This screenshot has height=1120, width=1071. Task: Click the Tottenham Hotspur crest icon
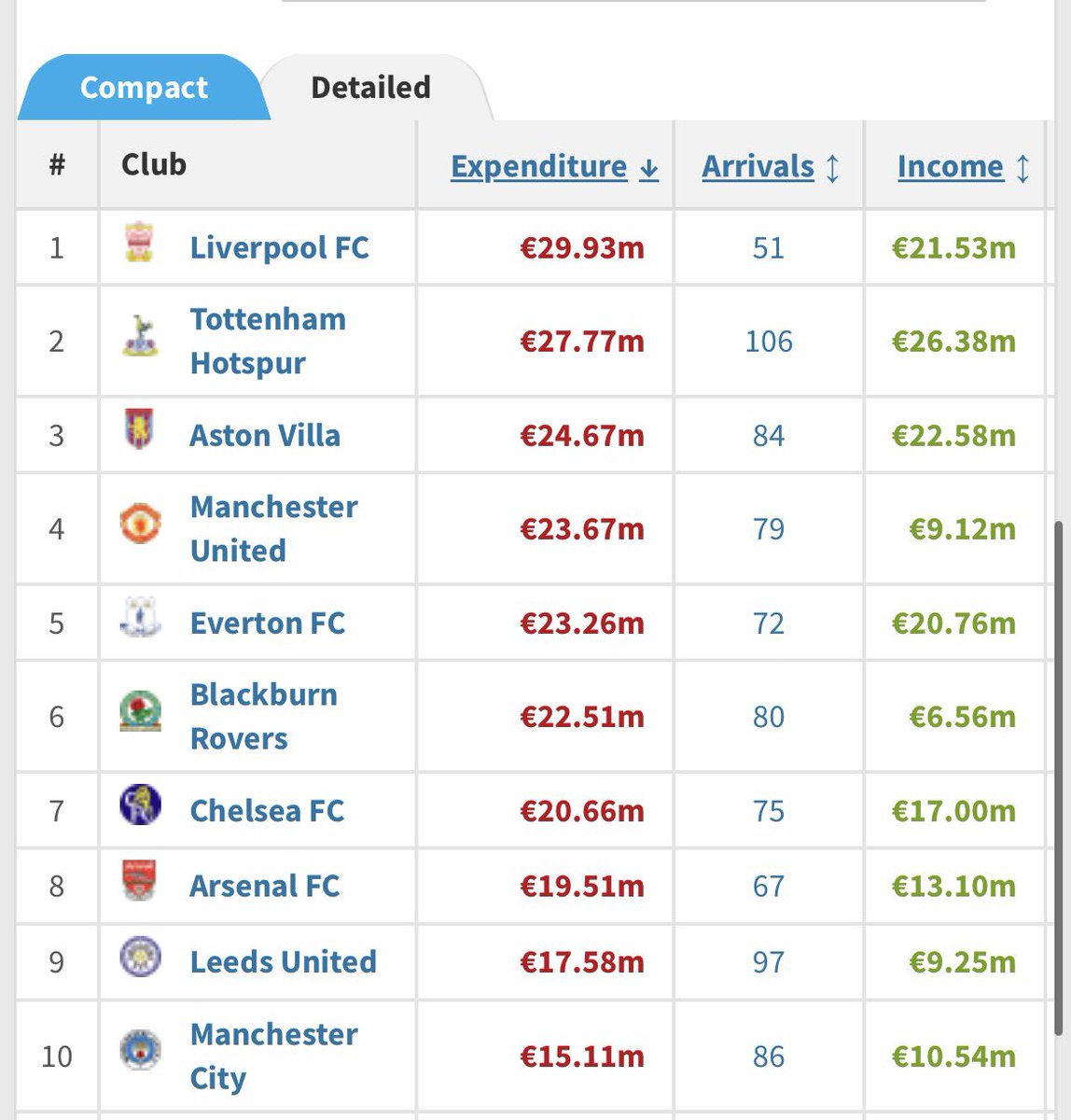tap(140, 336)
